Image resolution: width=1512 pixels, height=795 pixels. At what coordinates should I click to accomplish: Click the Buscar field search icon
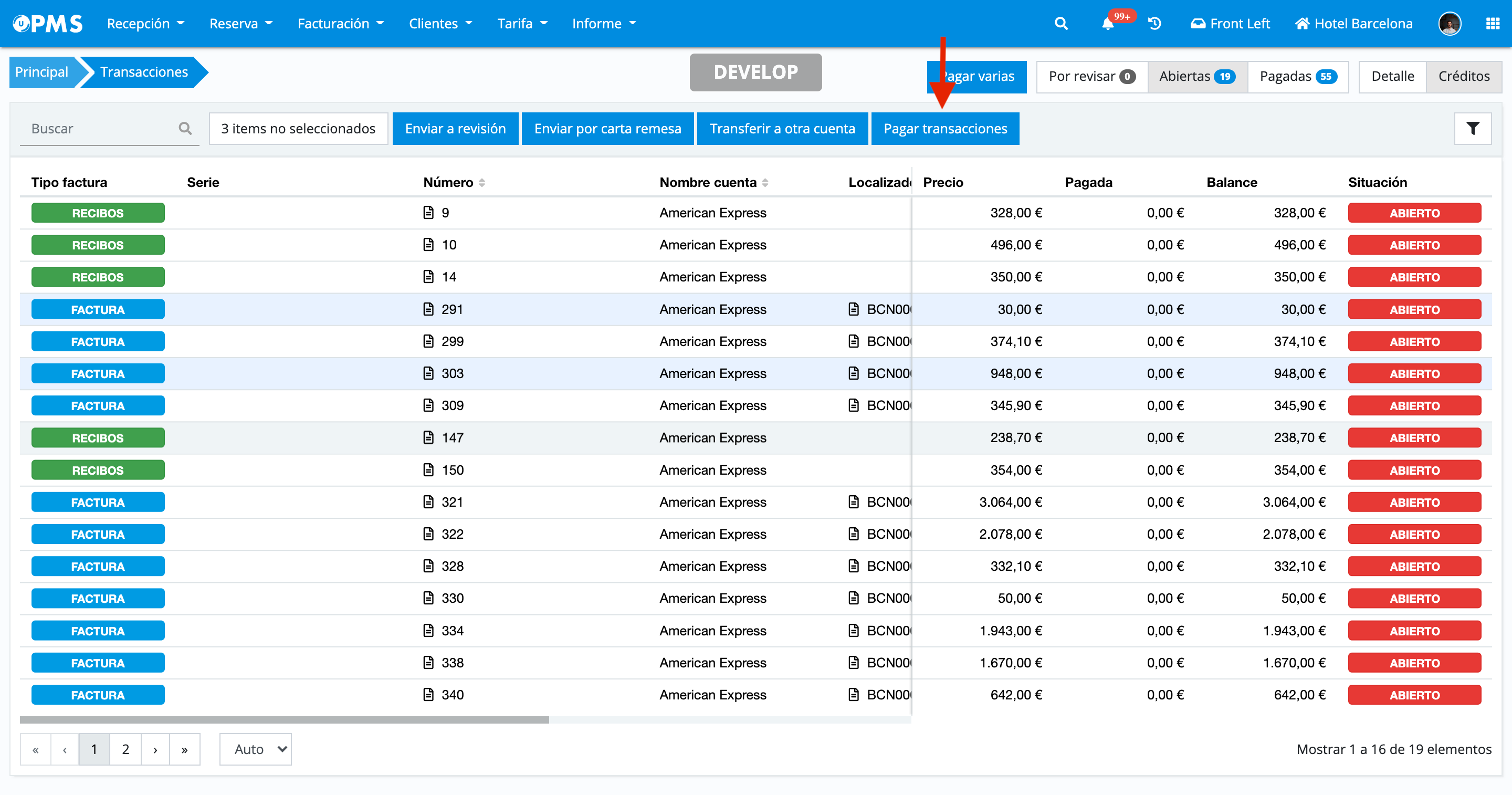click(x=185, y=128)
